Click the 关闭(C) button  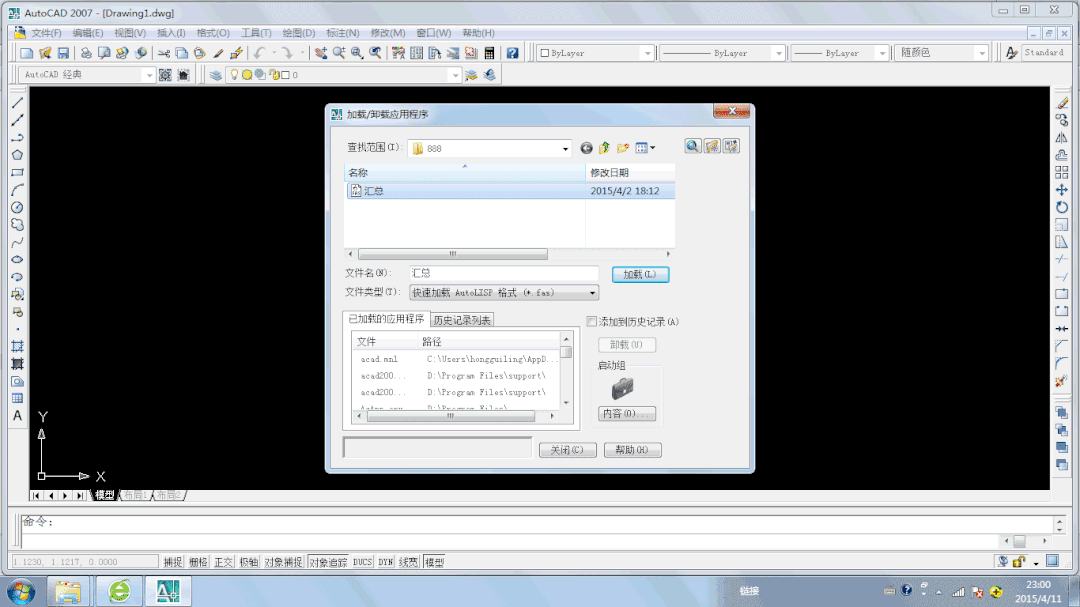pyautogui.click(x=568, y=450)
